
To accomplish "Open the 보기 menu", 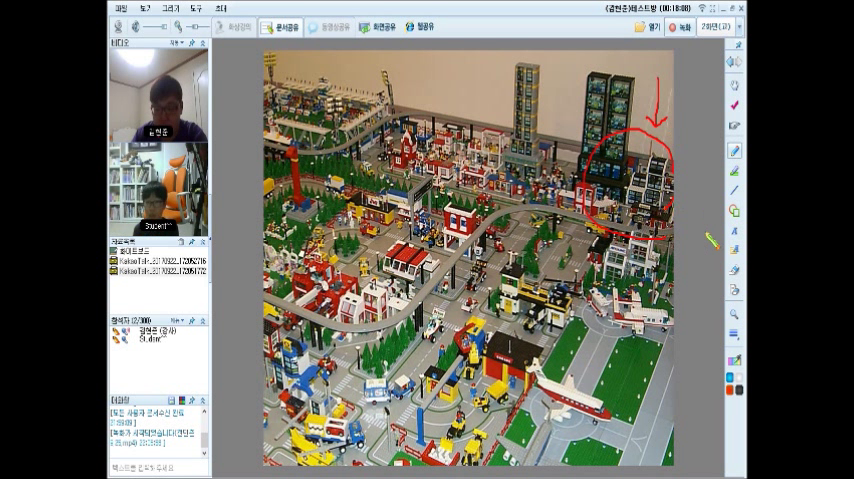I will [x=145, y=8].
